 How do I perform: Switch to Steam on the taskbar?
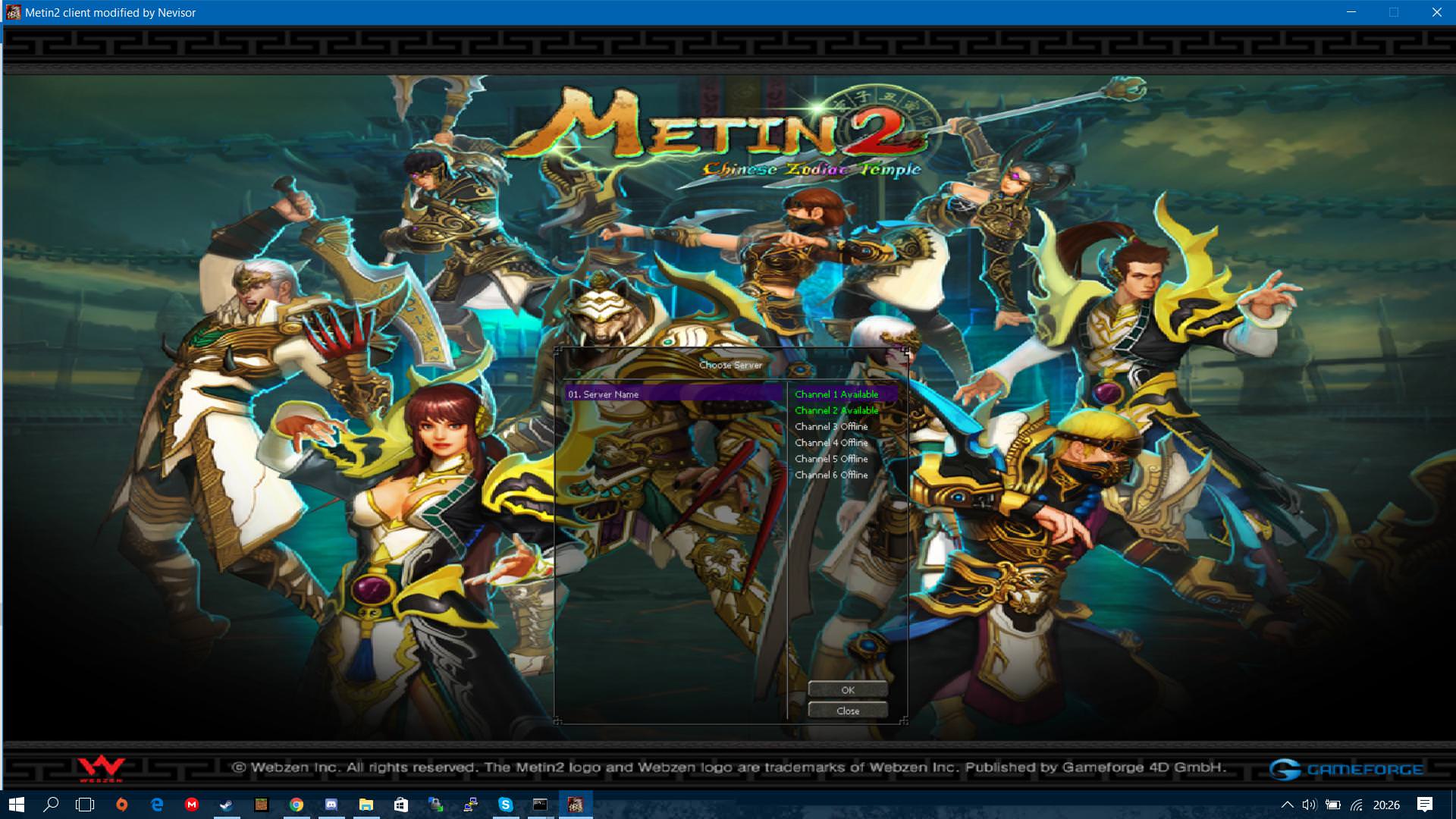[226, 805]
